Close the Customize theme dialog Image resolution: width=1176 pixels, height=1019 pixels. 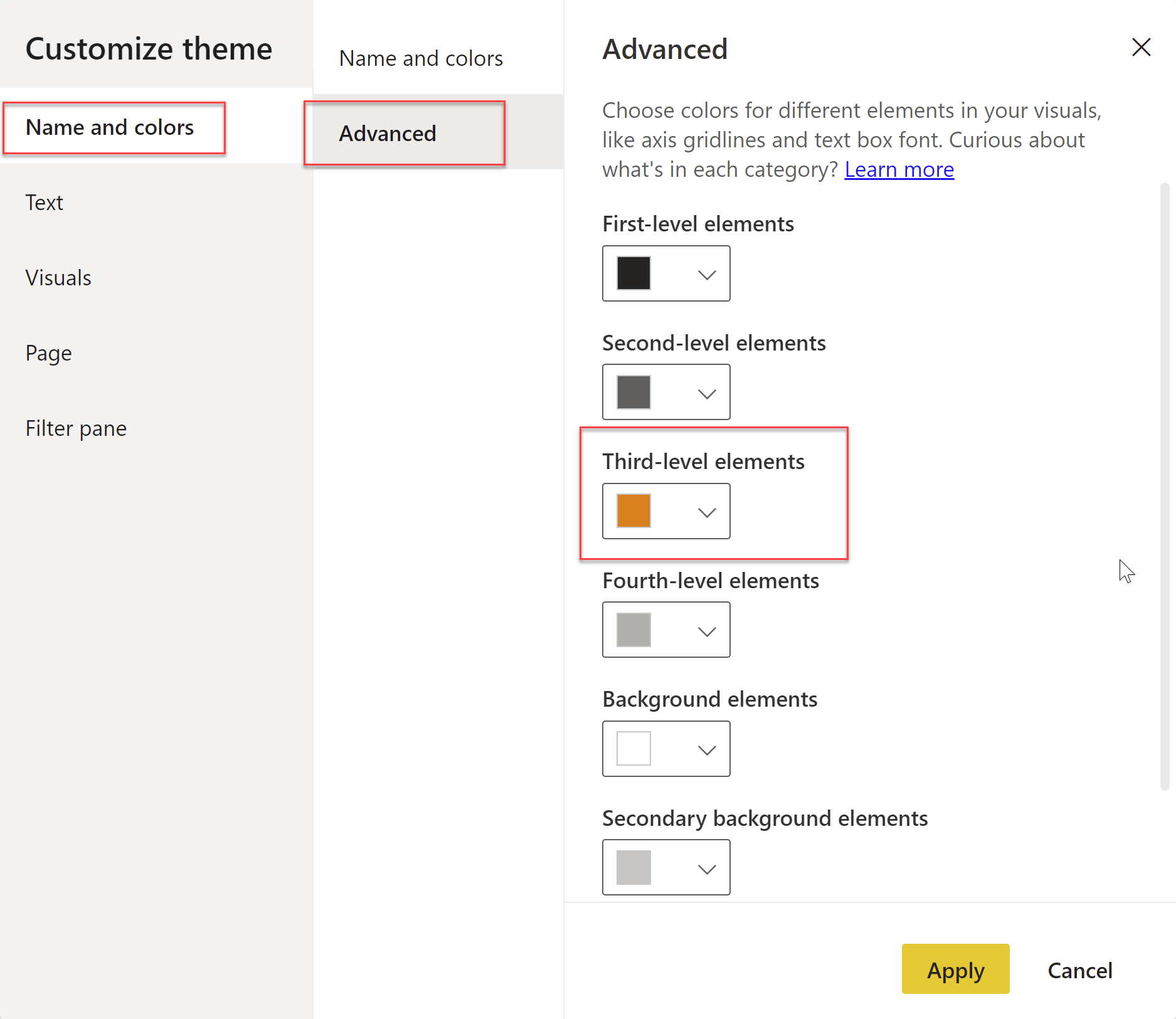pos(1141,47)
